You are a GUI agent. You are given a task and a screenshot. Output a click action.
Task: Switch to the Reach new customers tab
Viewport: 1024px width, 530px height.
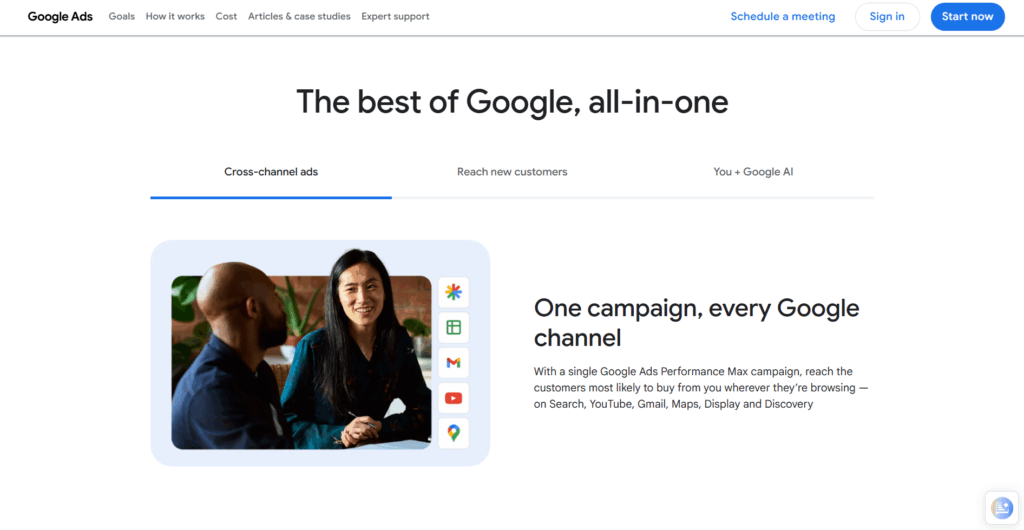coord(512,172)
